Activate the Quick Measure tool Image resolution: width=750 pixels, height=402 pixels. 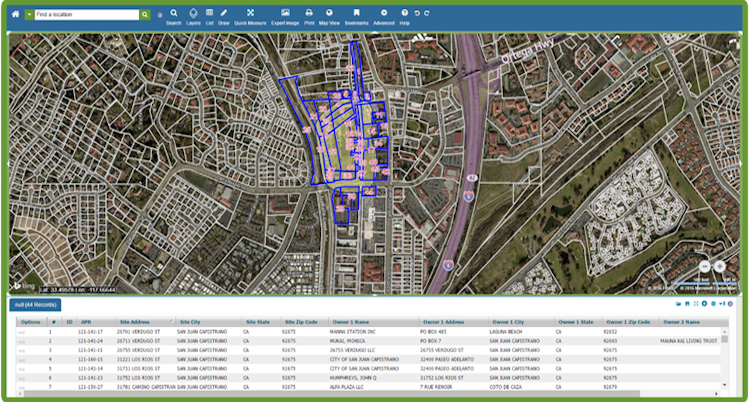[x=250, y=13]
